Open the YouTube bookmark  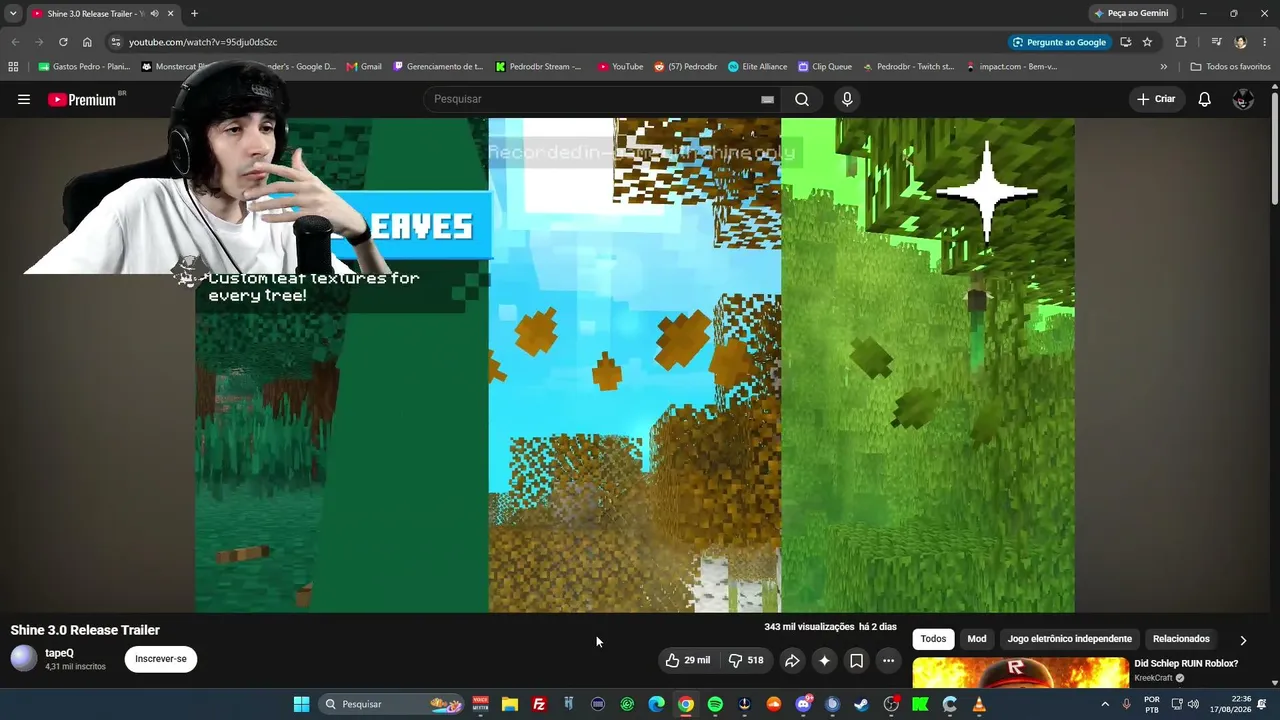620,67
